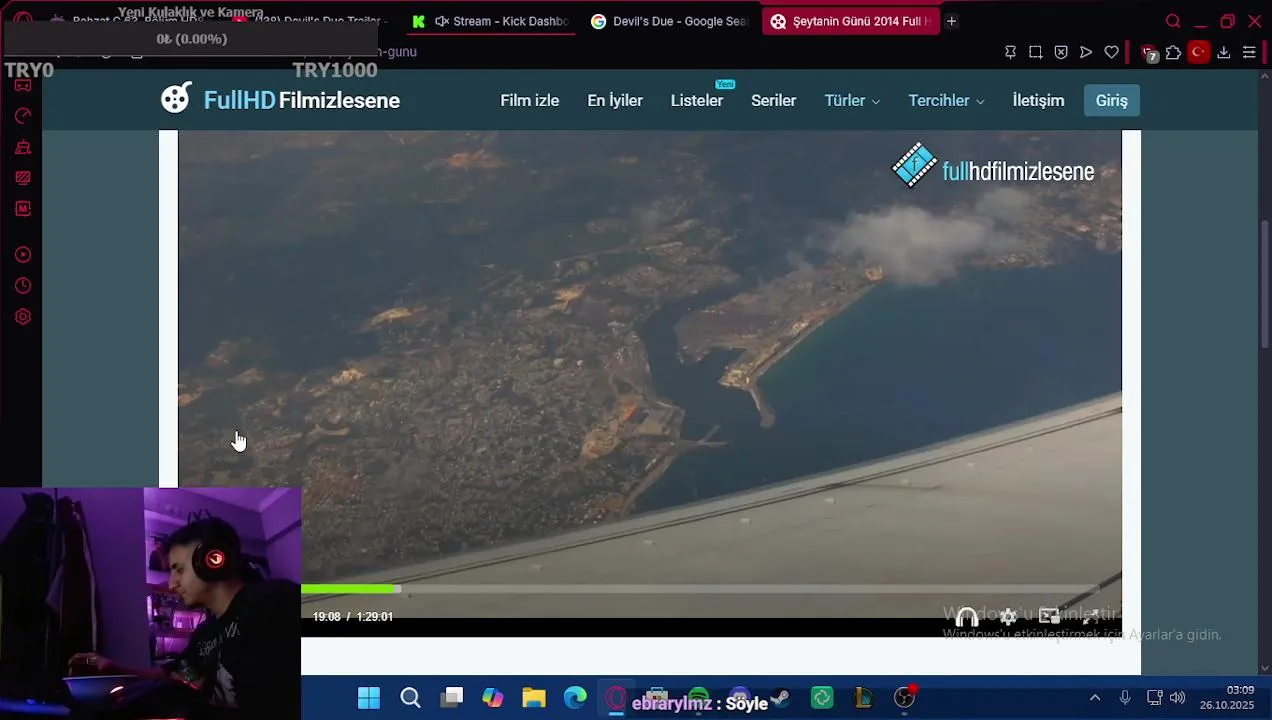Open the Seriler menu item

click(x=773, y=100)
